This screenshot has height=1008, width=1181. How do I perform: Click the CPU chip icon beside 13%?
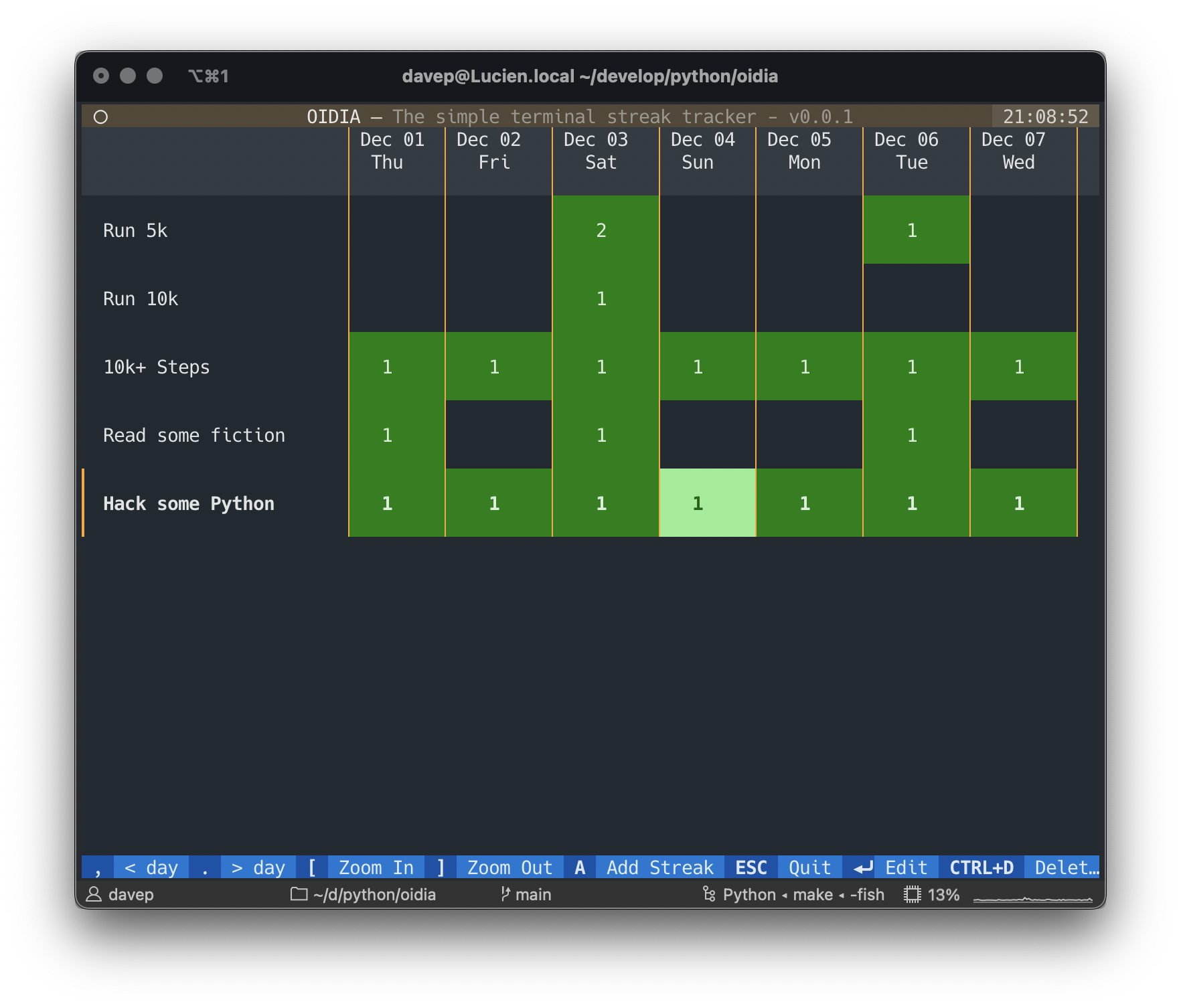click(x=912, y=894)
